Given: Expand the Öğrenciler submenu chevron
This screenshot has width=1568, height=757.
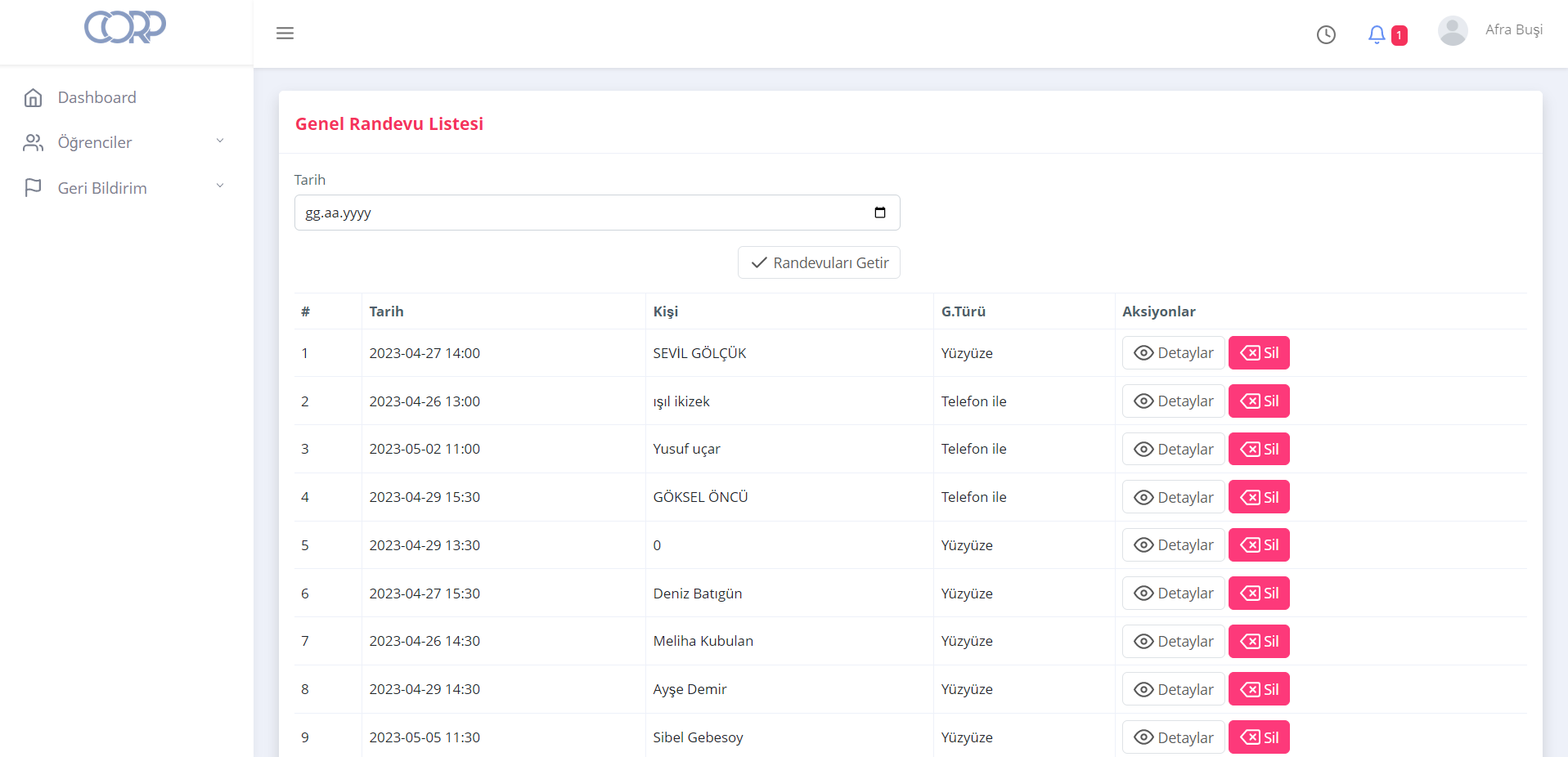Looking at the screenshot, I should point(219,141).
